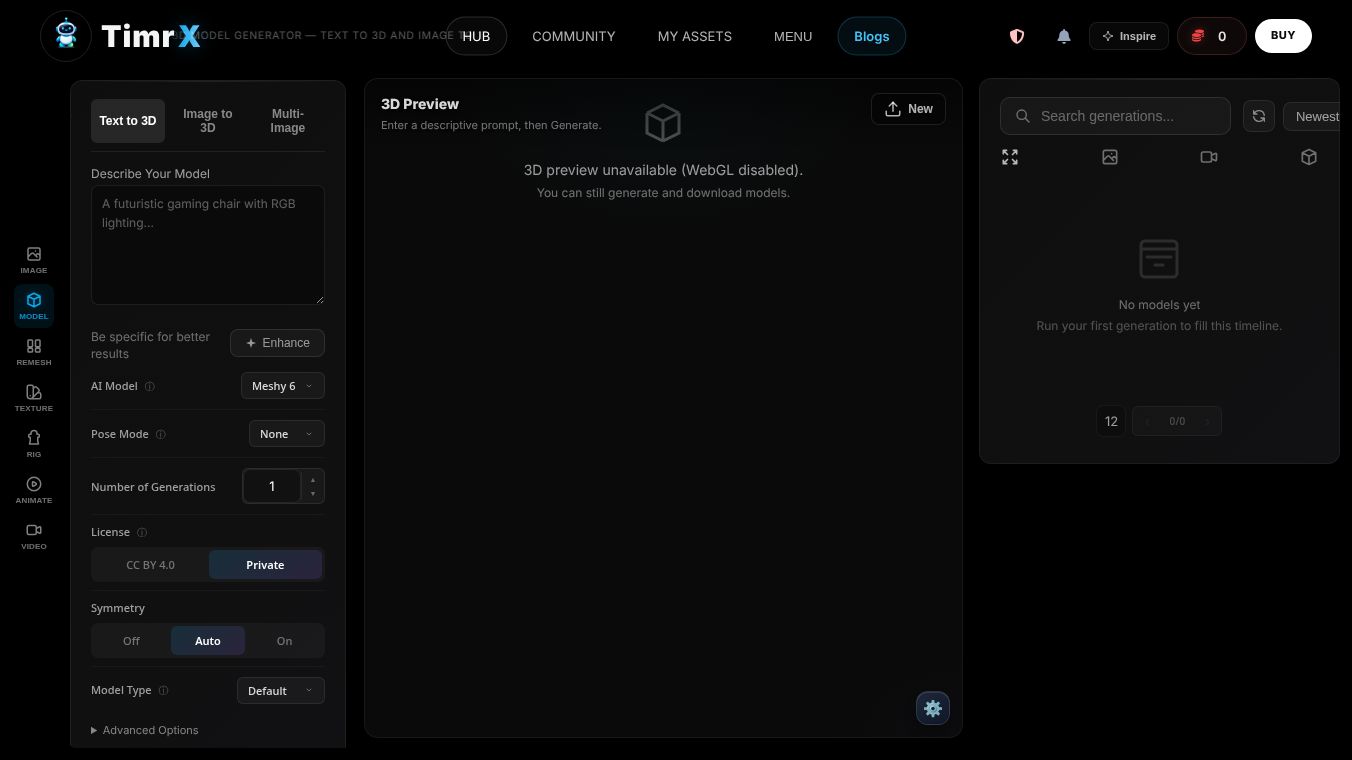Select the RIG tool

[33, 444]
